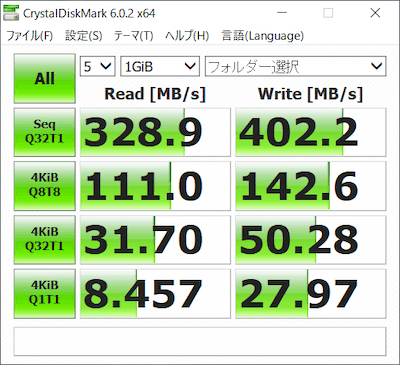
Task: Open the 設定(S) menu
Action: tap(83, 36)
